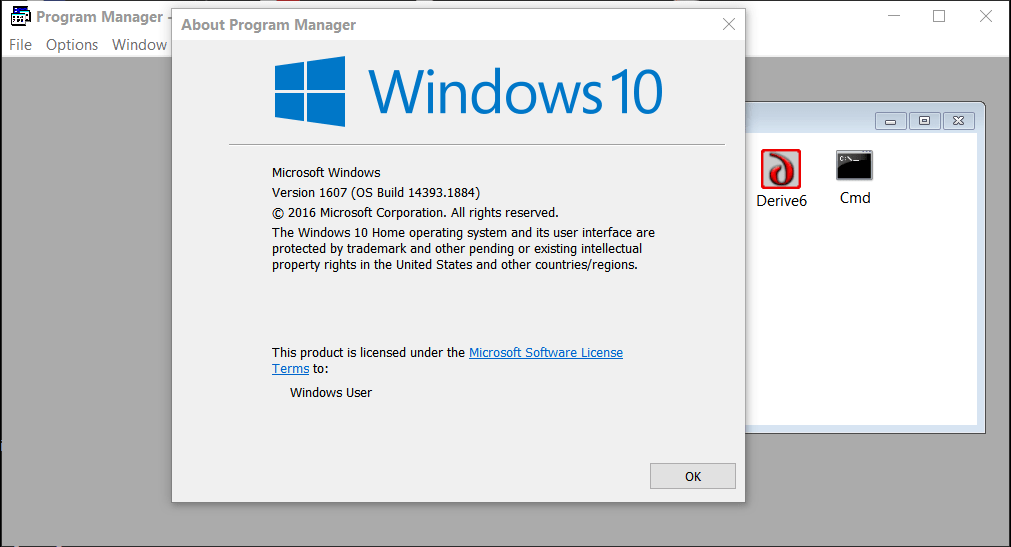This screenshot has width=1011, height=547.
Task: Maximize the Program Manager main window
Action: click(x=939, y=16)
